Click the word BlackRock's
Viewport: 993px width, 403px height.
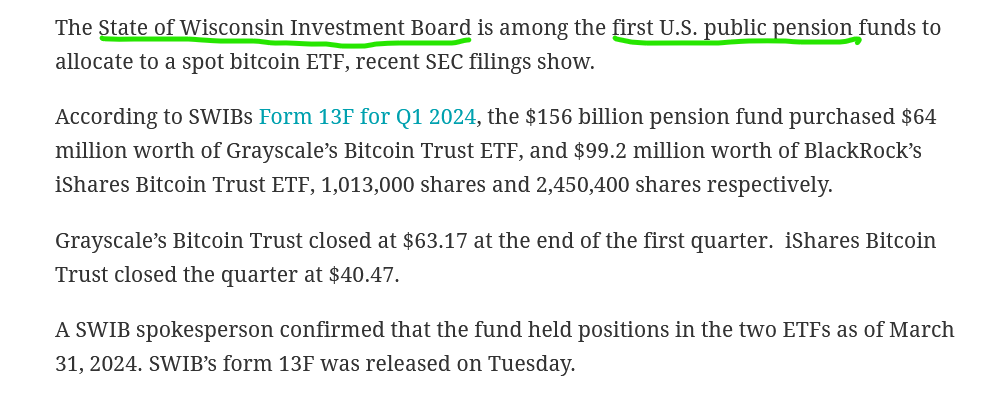coord(863,151)
